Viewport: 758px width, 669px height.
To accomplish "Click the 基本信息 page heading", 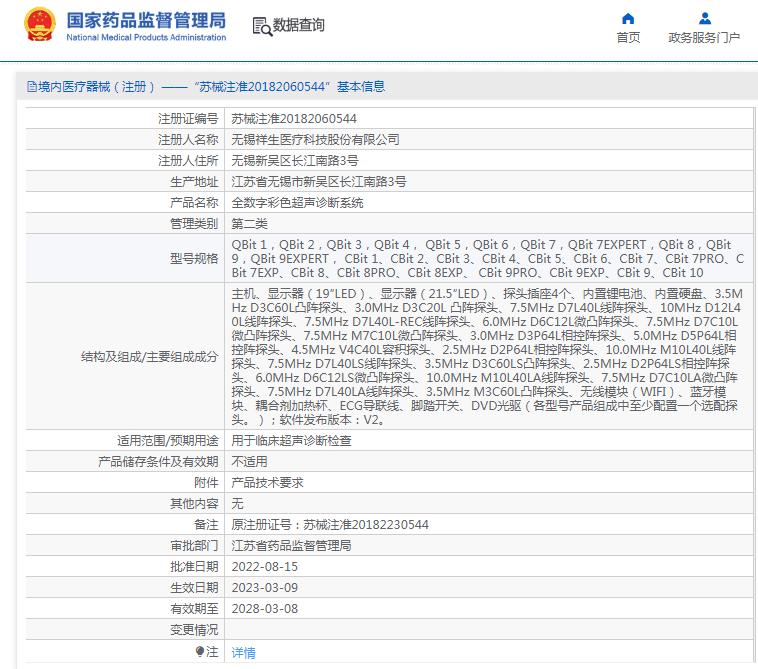I will (361, 87).
